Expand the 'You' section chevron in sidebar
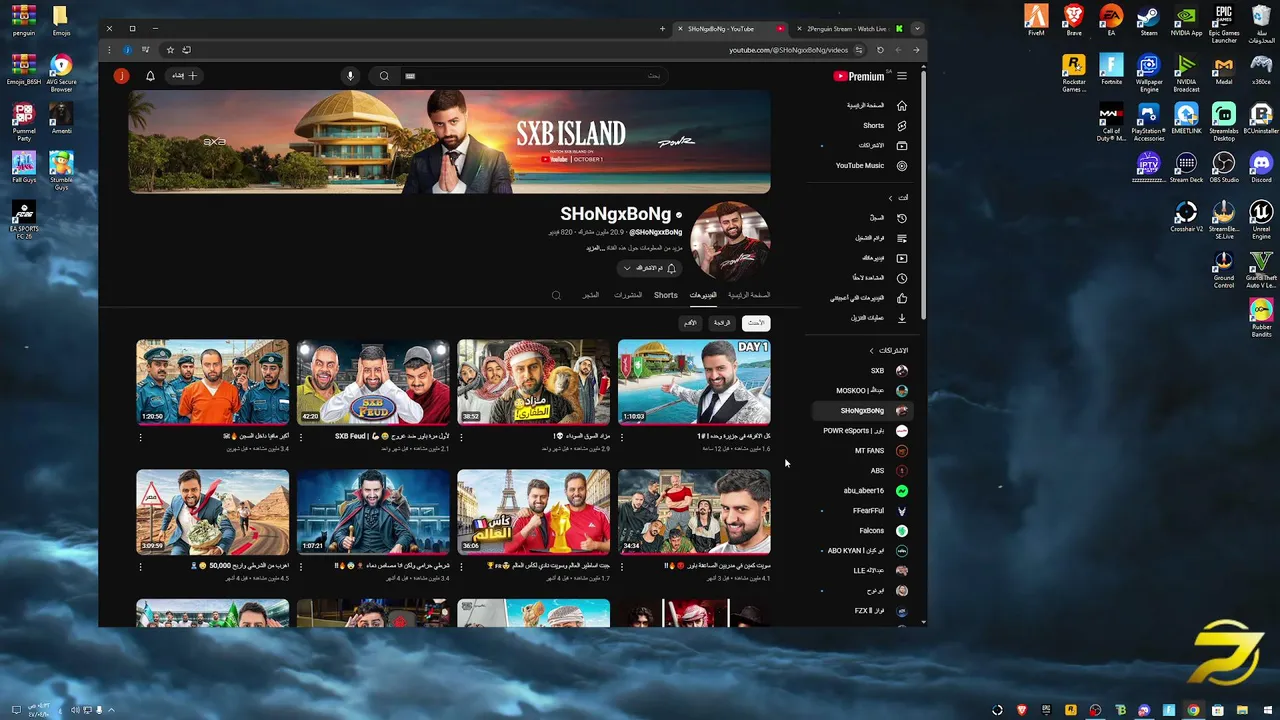 890,198
